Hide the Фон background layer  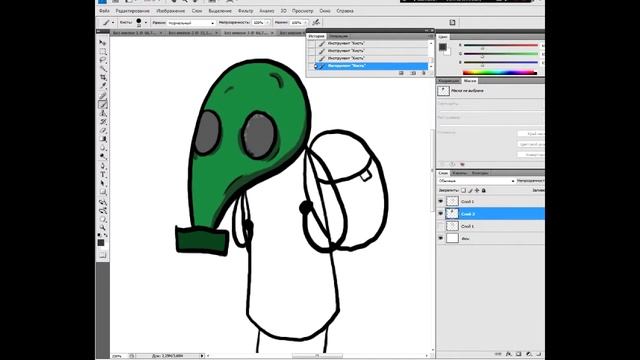point(440,238)
